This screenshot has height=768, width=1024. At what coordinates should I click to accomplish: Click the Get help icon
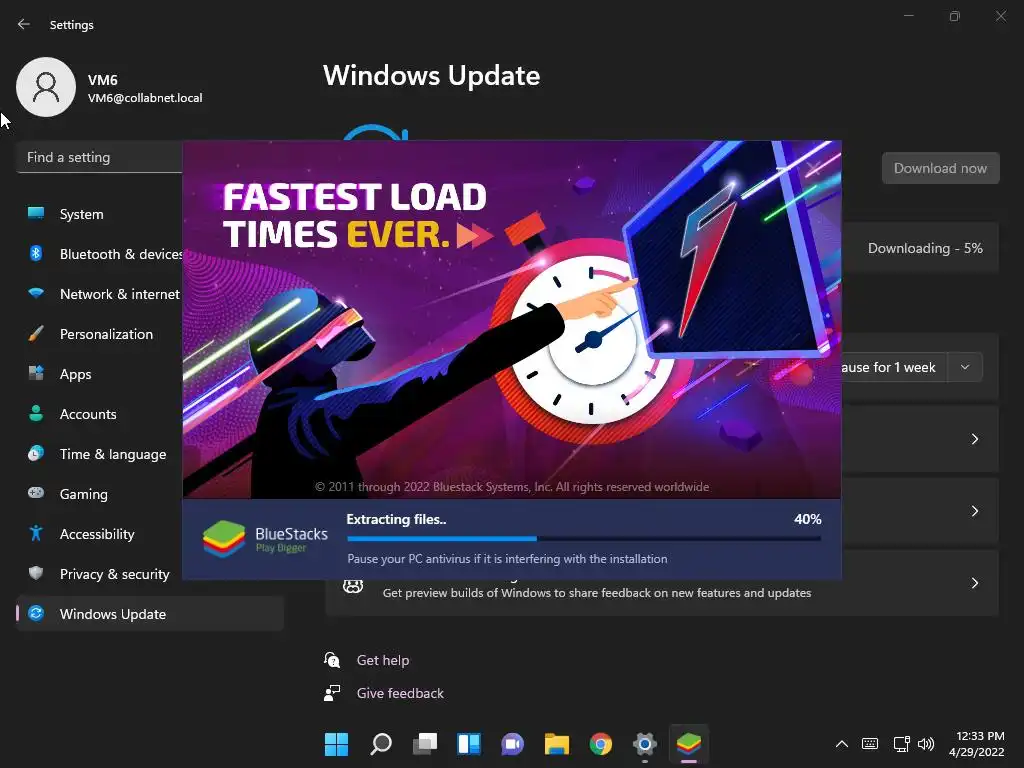332,660
